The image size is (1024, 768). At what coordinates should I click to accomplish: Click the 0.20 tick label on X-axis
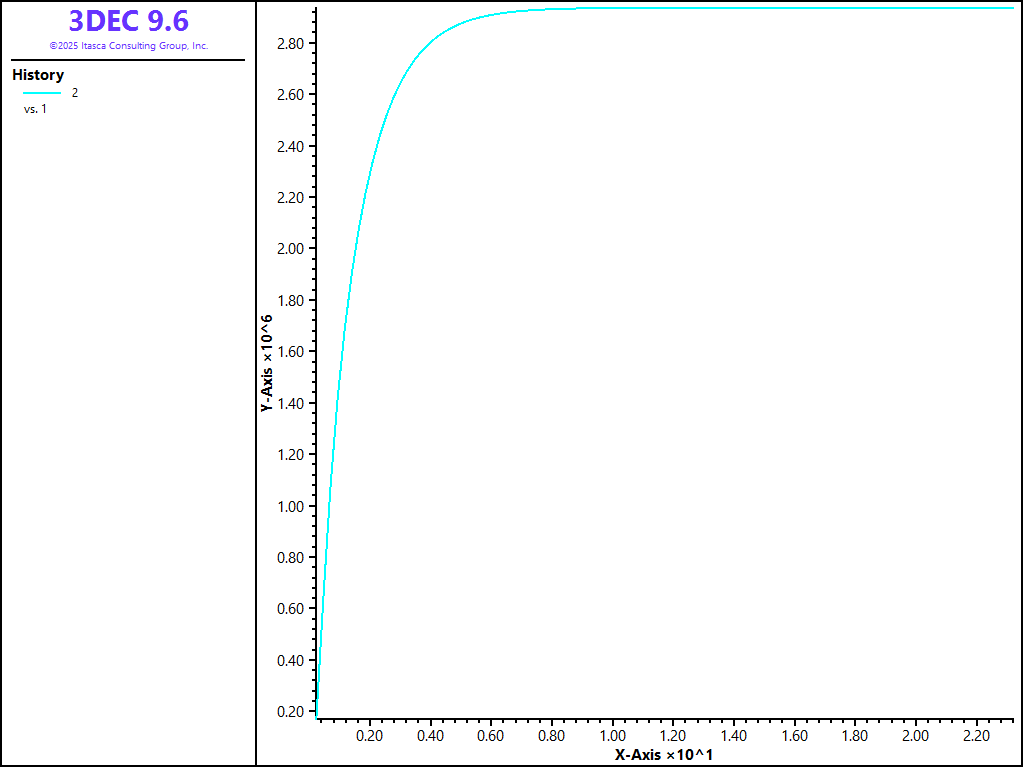369,736
